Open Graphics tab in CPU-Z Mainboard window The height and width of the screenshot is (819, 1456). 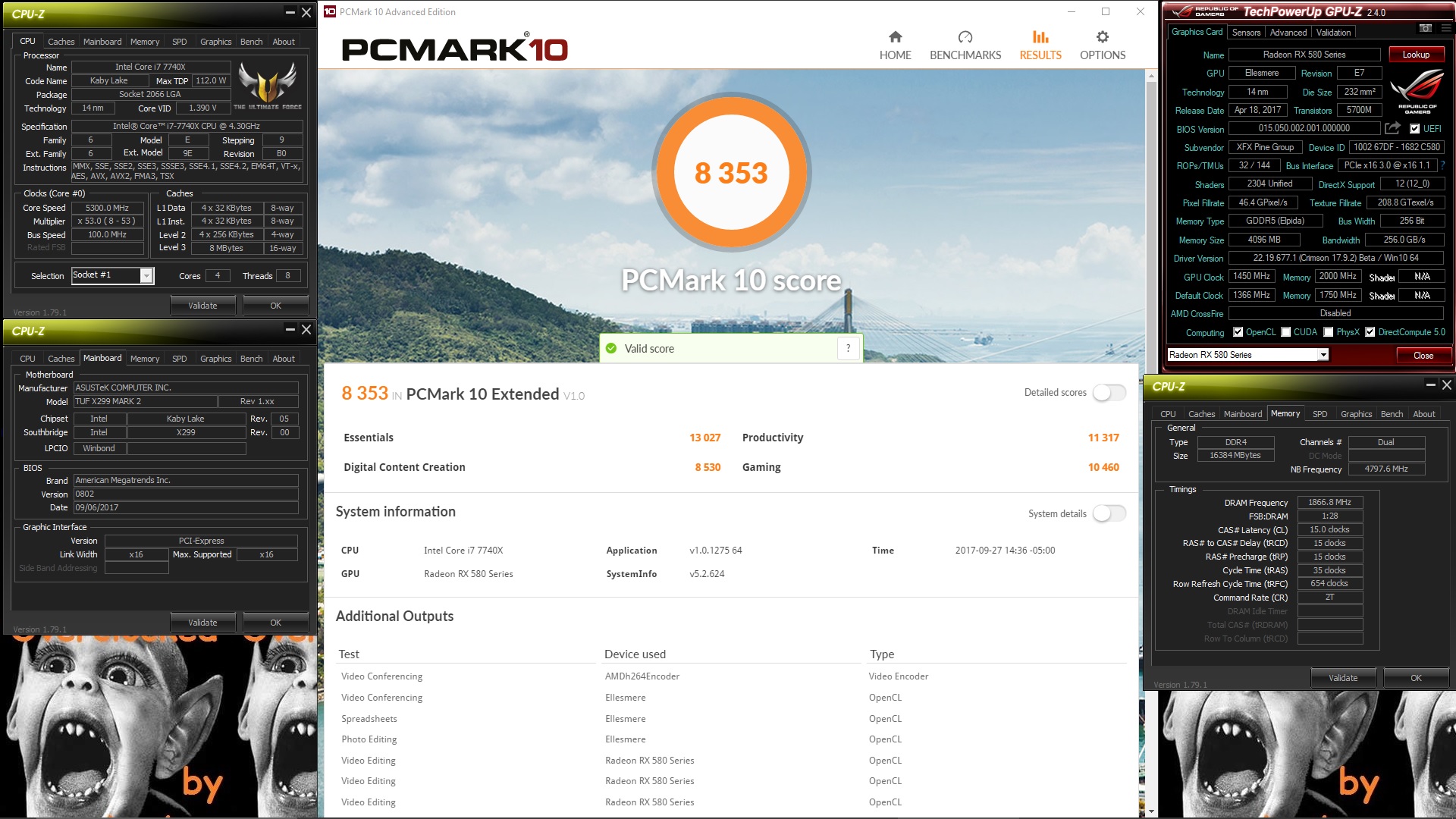tap(215, 359)
